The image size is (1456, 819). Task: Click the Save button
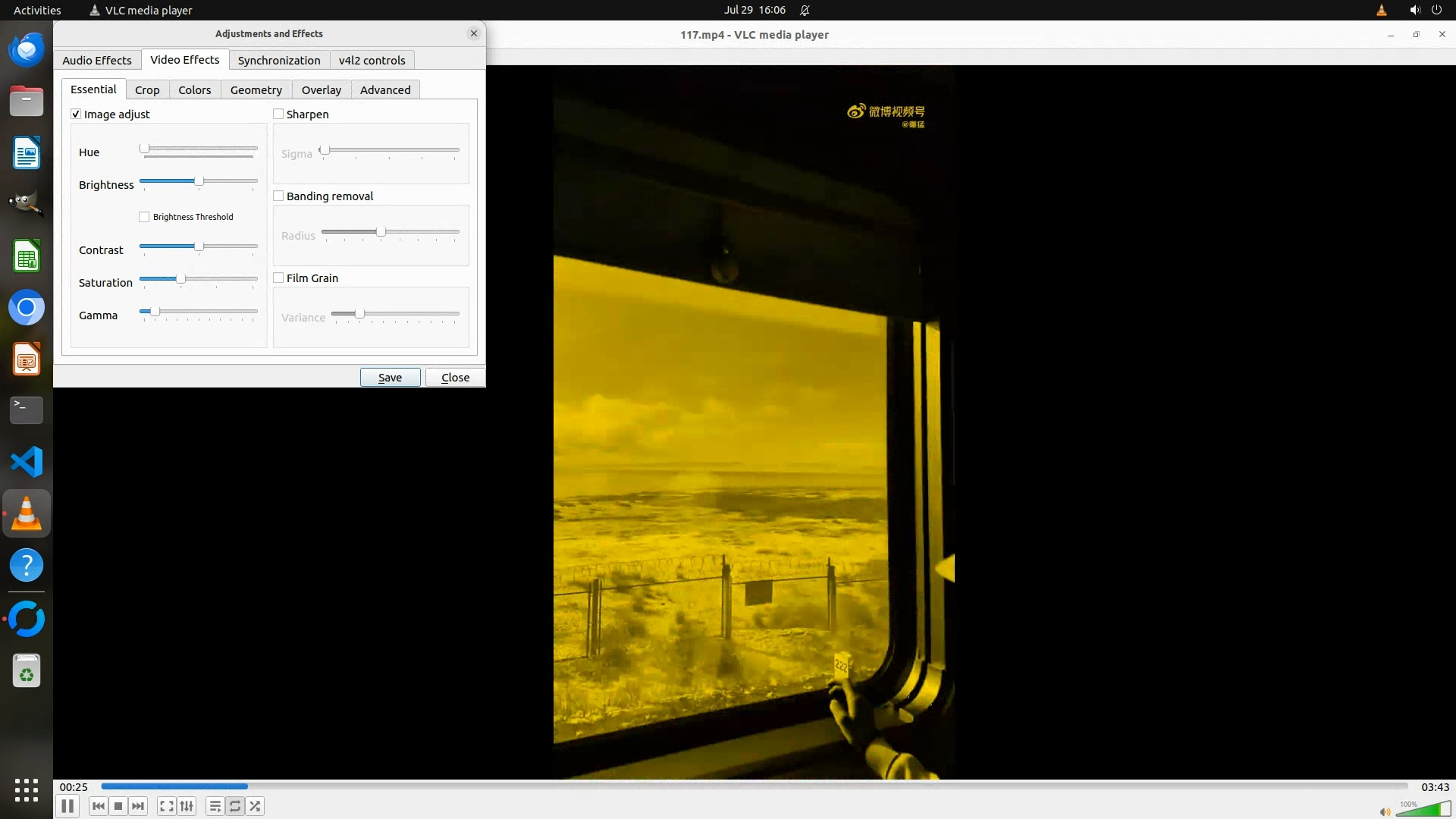[390, 378]
